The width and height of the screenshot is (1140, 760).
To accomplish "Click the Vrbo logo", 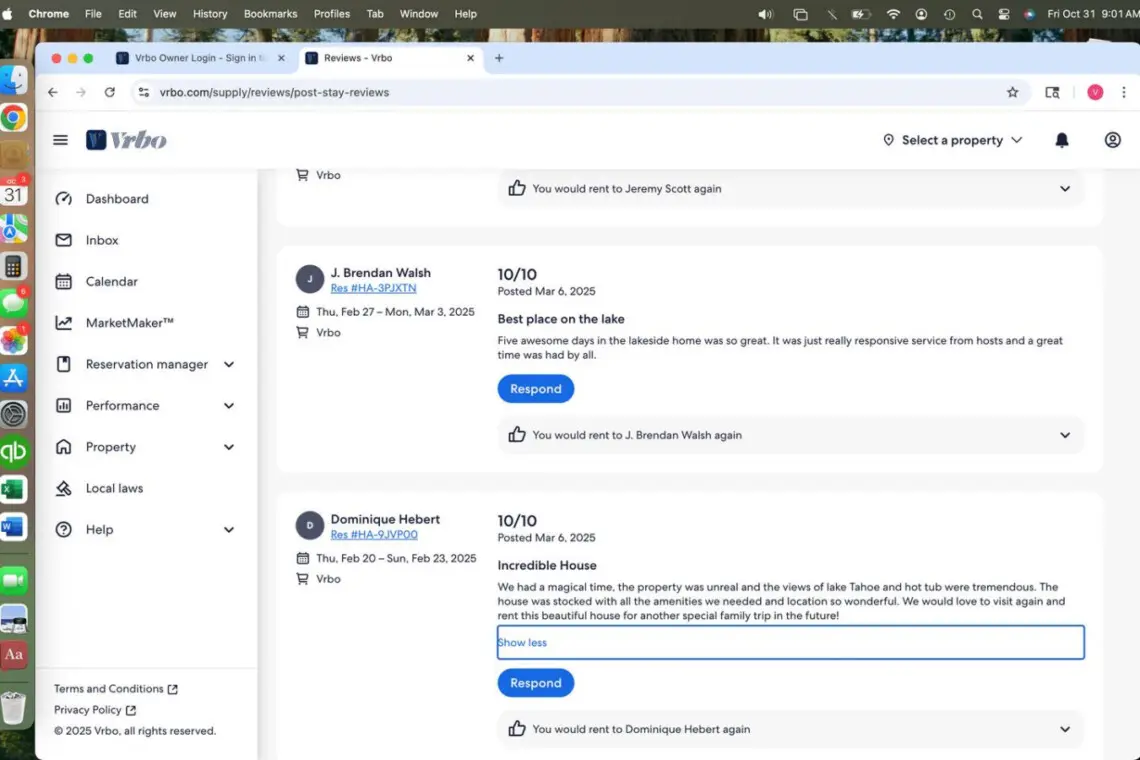I will point(126,140).
